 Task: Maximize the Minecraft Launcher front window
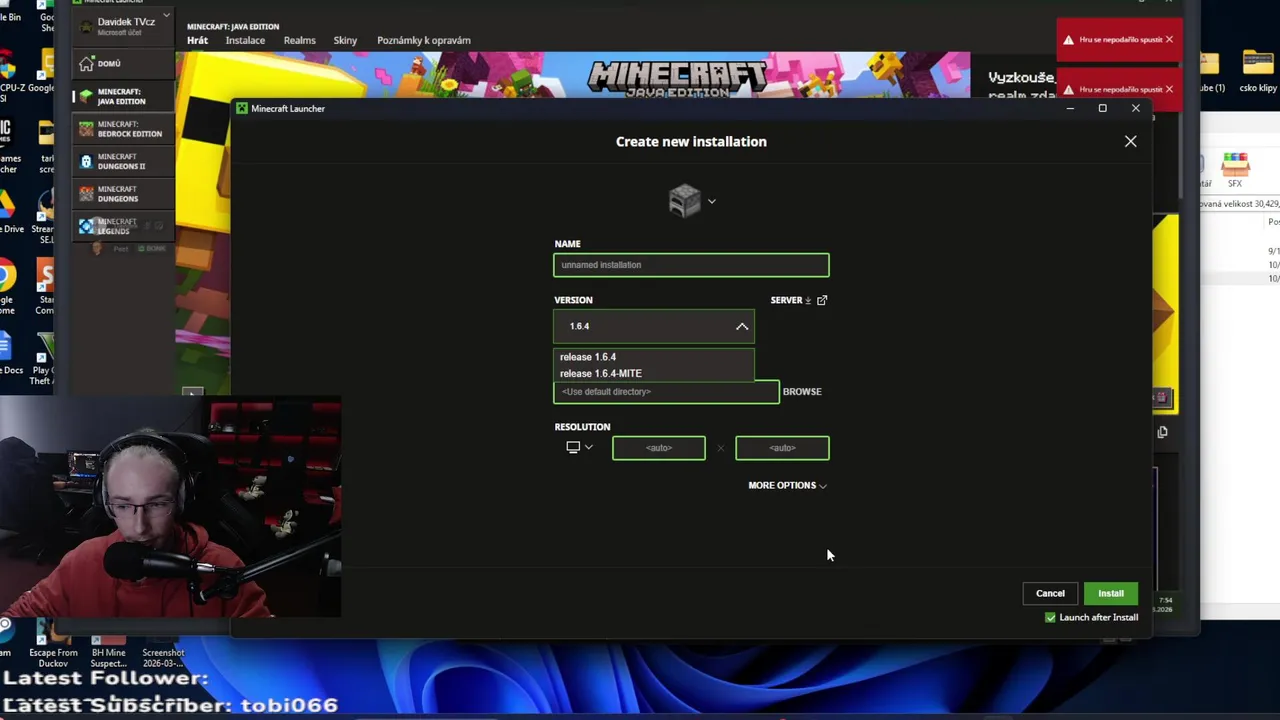click(x=1103, y=108)
